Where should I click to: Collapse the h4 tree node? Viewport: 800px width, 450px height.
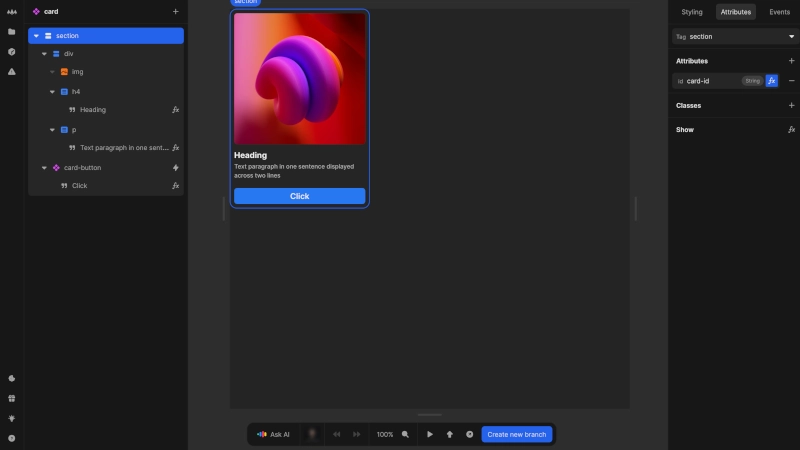(x=52, y=92)
